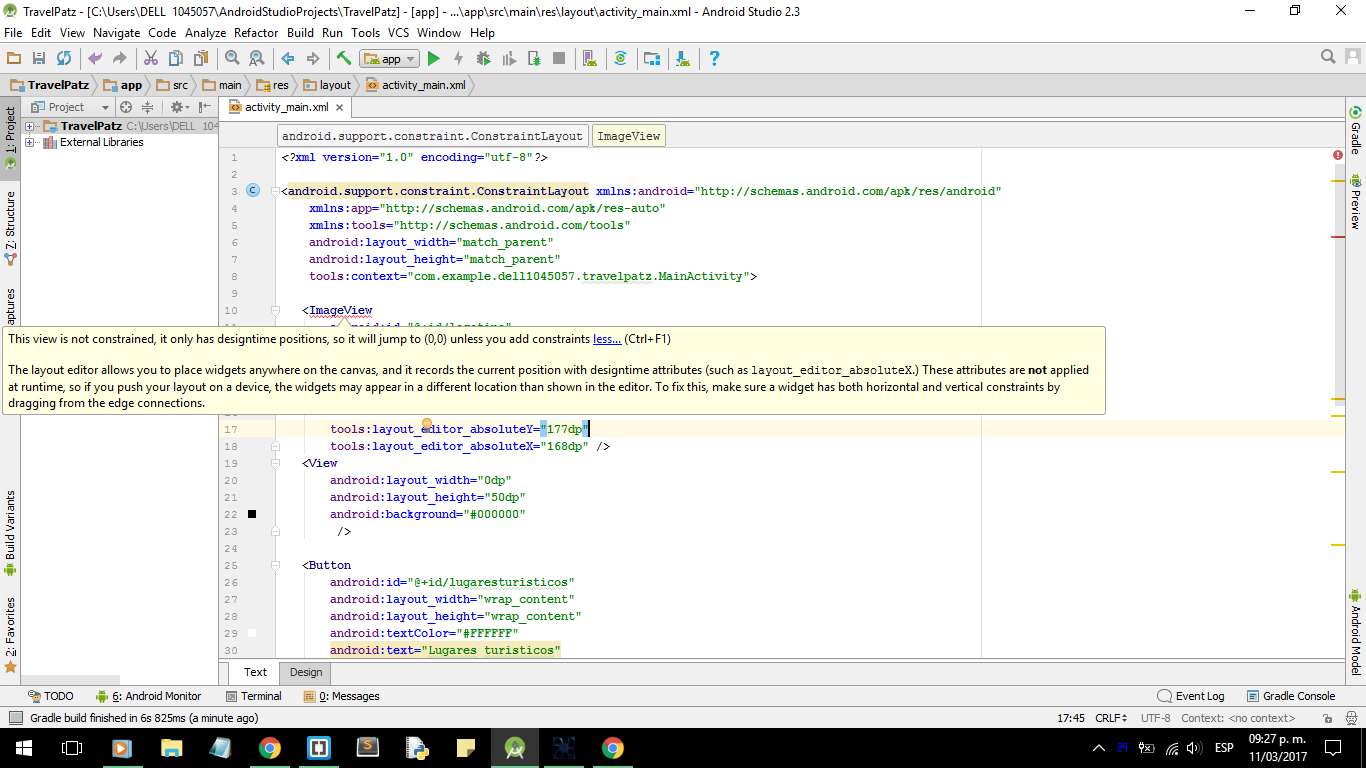Attach debugger to Android process icon
This screenshot has width=1366, height=768.
(534, 59)
